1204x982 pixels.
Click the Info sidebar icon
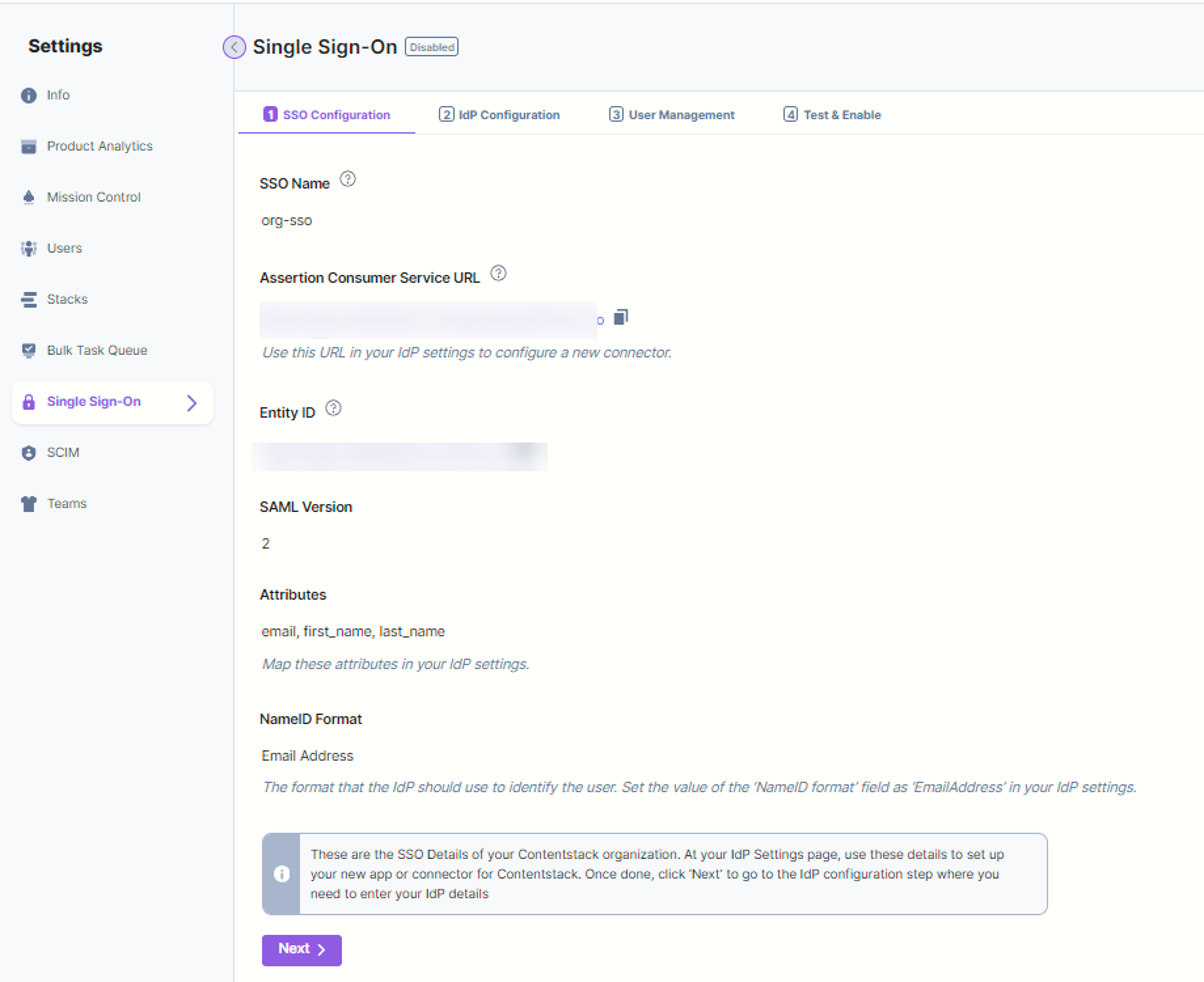[29, 95]
